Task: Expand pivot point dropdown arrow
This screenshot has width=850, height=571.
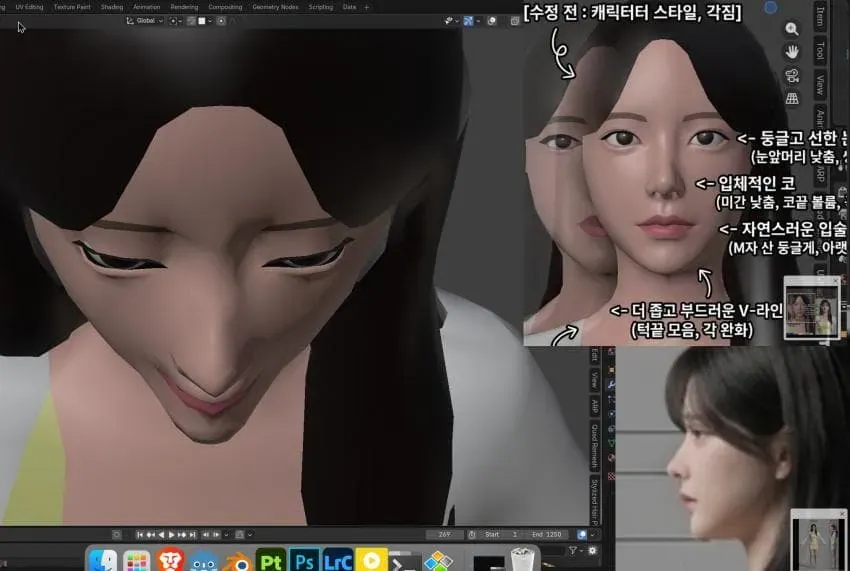Action: point(179,21)
